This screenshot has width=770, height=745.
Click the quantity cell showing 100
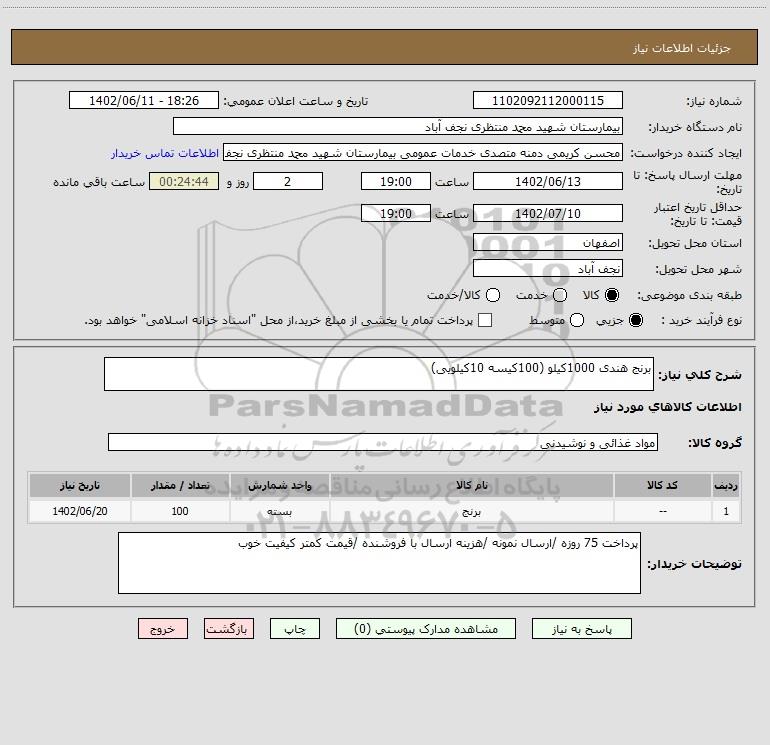180,511
